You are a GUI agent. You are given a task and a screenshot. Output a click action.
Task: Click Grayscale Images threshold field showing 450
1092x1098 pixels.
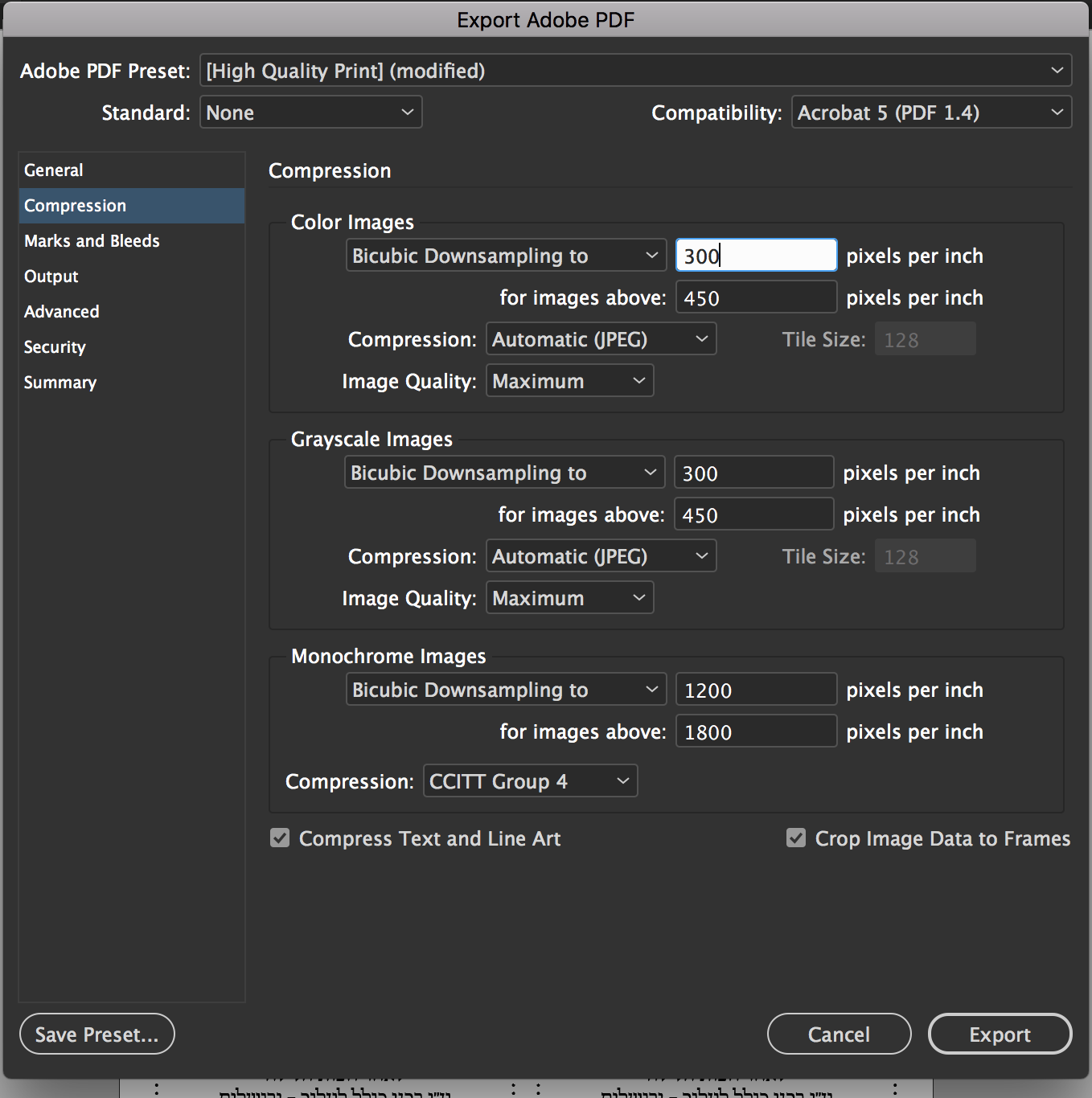pyautogui.click(x=753, y=514)
